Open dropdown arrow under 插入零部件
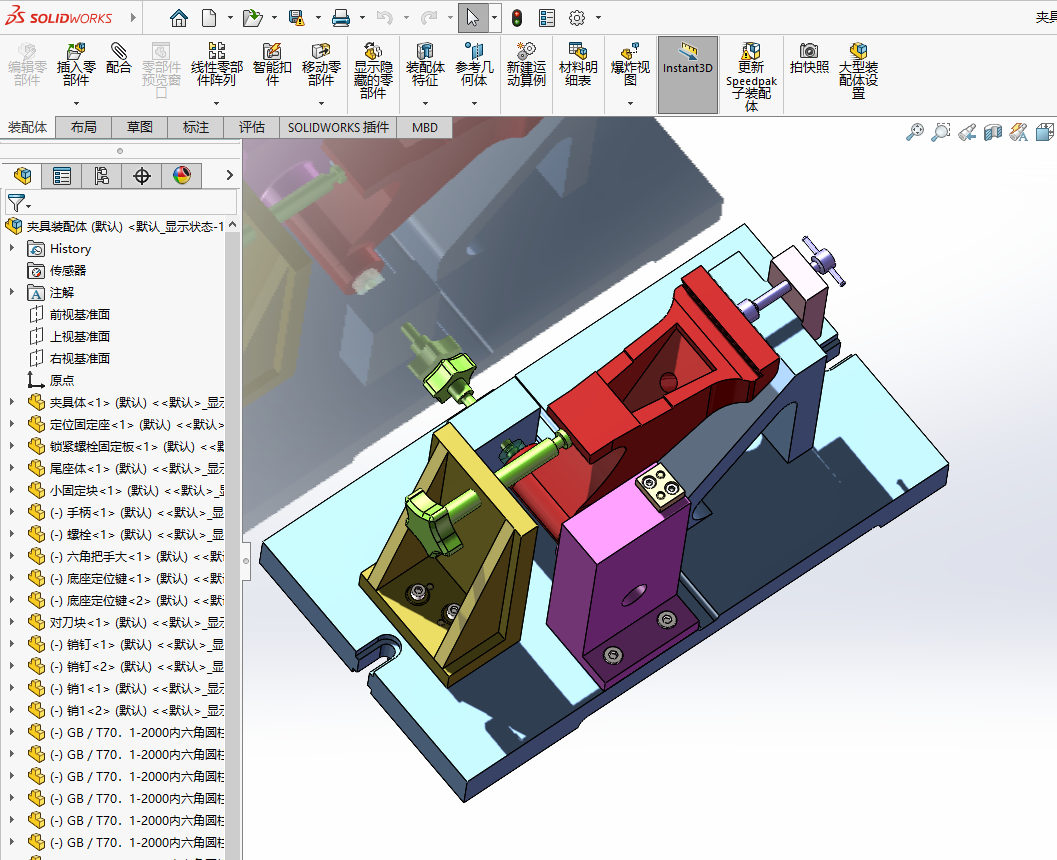The image size is (1057, 860). coord(76,103)
